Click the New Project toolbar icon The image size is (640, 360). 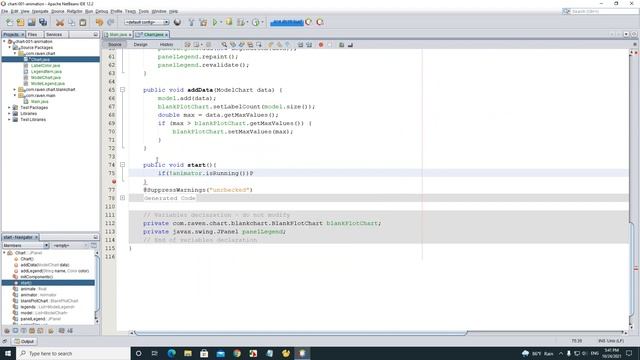click(20, 22)
